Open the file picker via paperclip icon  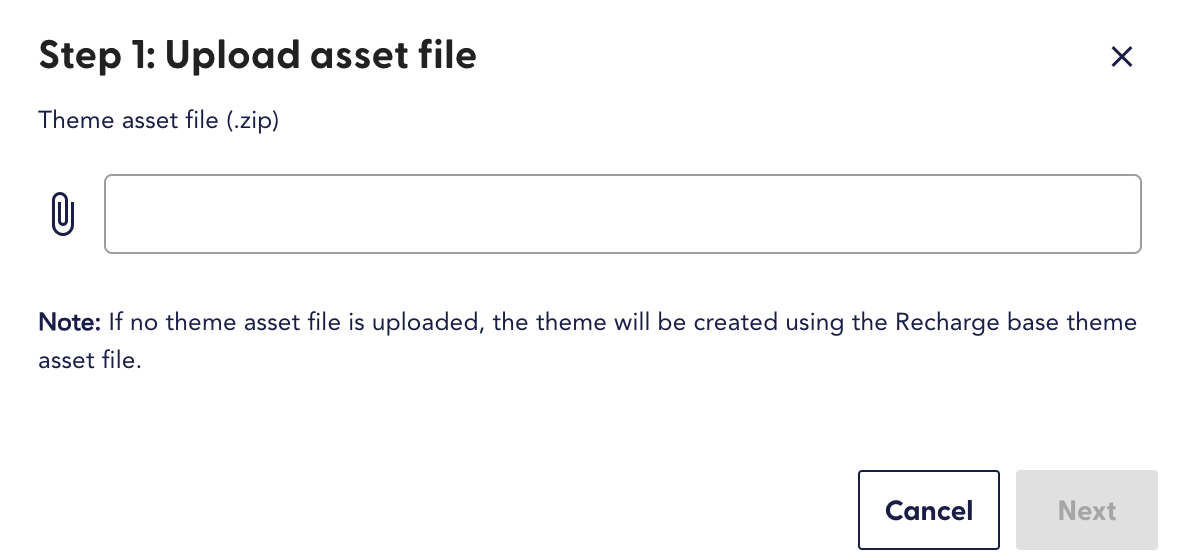pos(62,215)
